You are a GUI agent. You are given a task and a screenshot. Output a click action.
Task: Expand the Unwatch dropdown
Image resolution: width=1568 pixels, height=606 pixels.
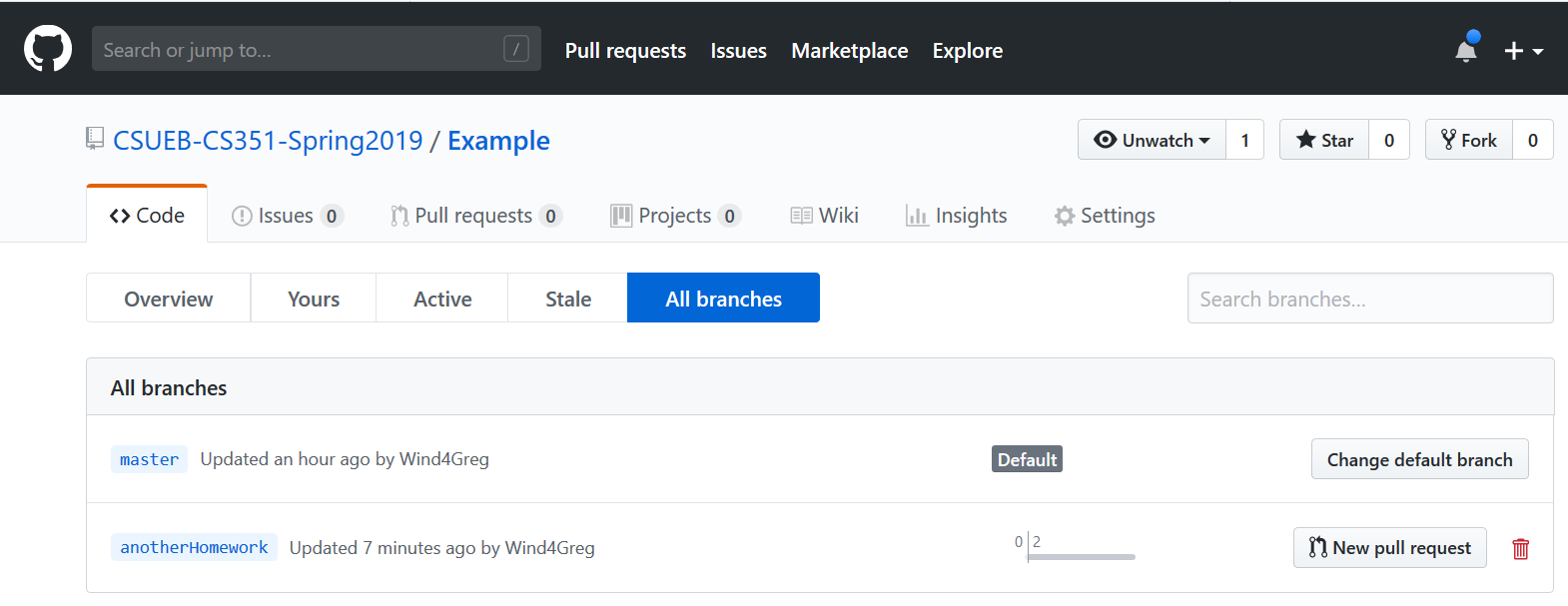(x=1152, y=140)
